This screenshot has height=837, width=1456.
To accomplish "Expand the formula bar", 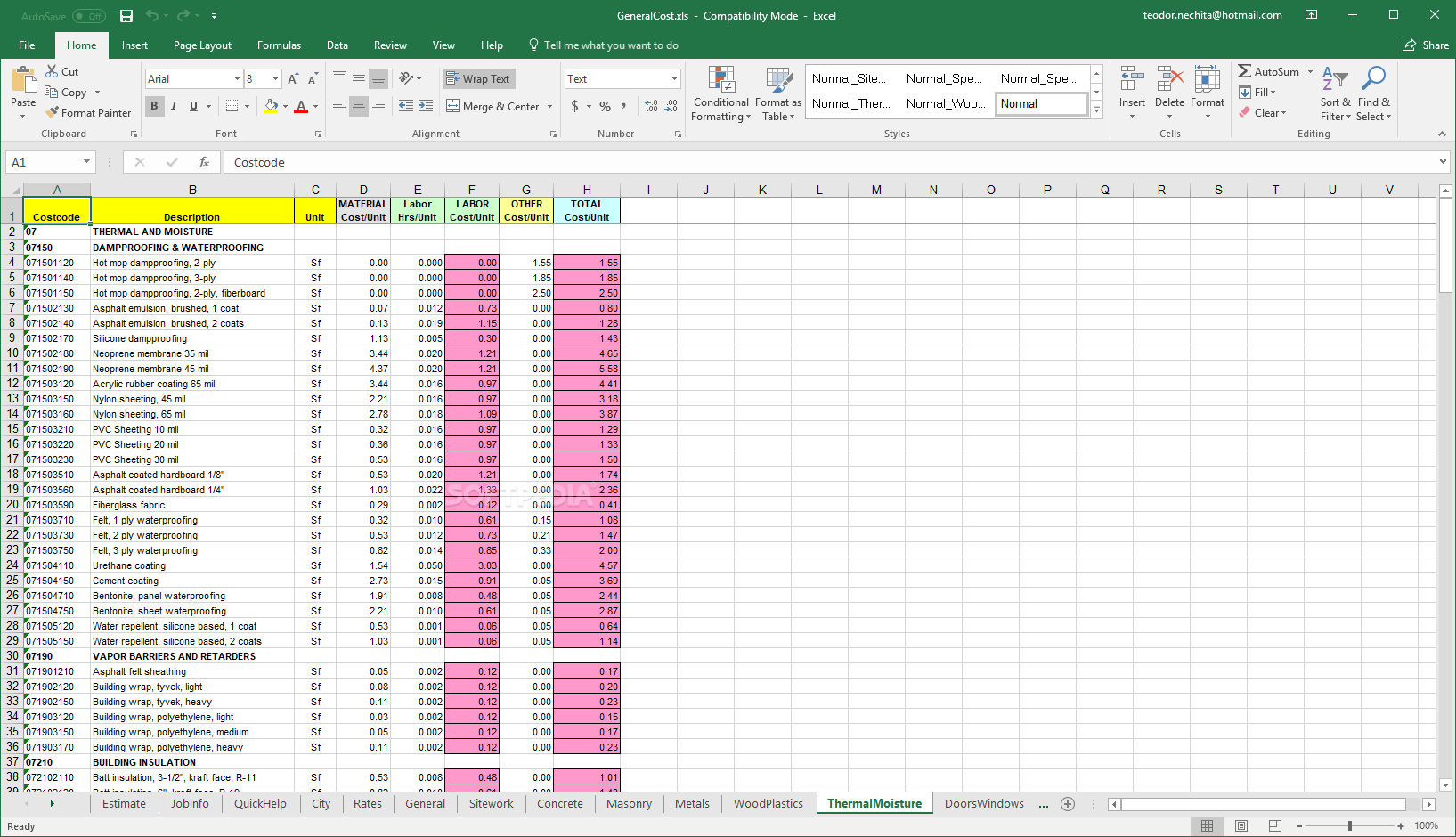I will click(1443, 162).
